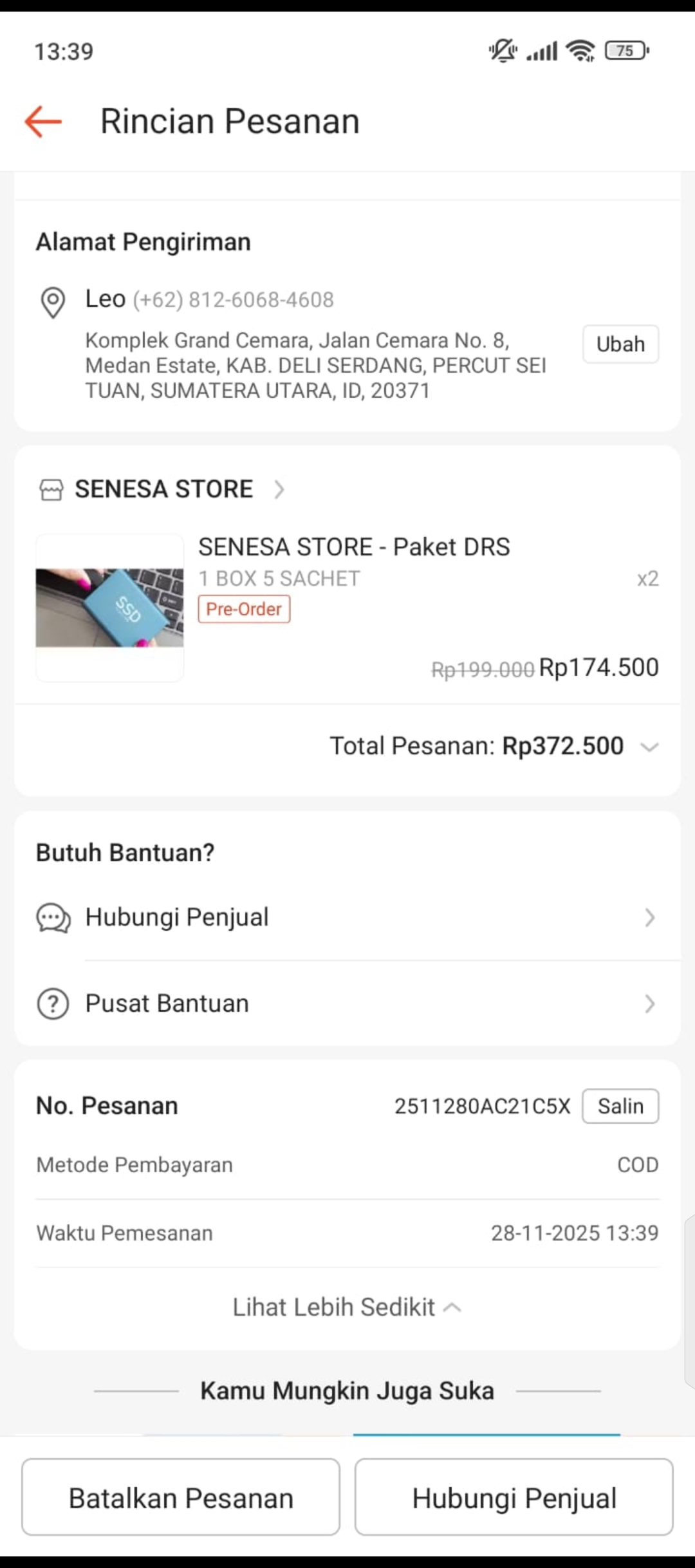Expand the Total Pesanan price breakdown

[x=649, y=747]
